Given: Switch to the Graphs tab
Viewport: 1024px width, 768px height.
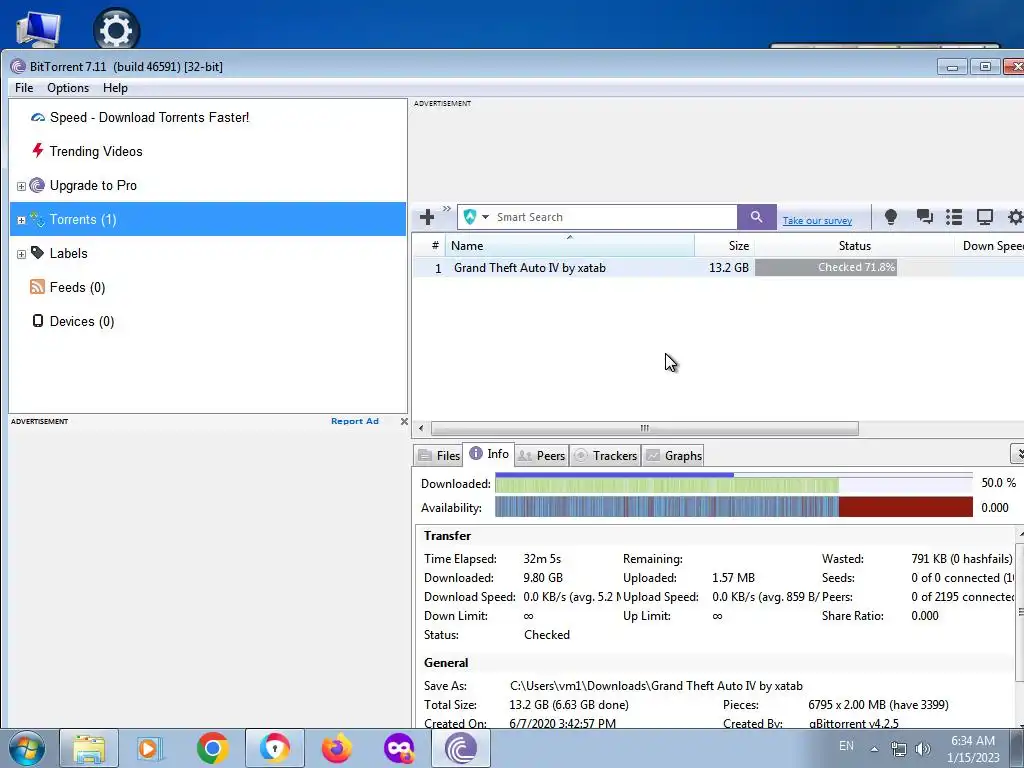Looking at the screenshot, I should click(673, 456).
